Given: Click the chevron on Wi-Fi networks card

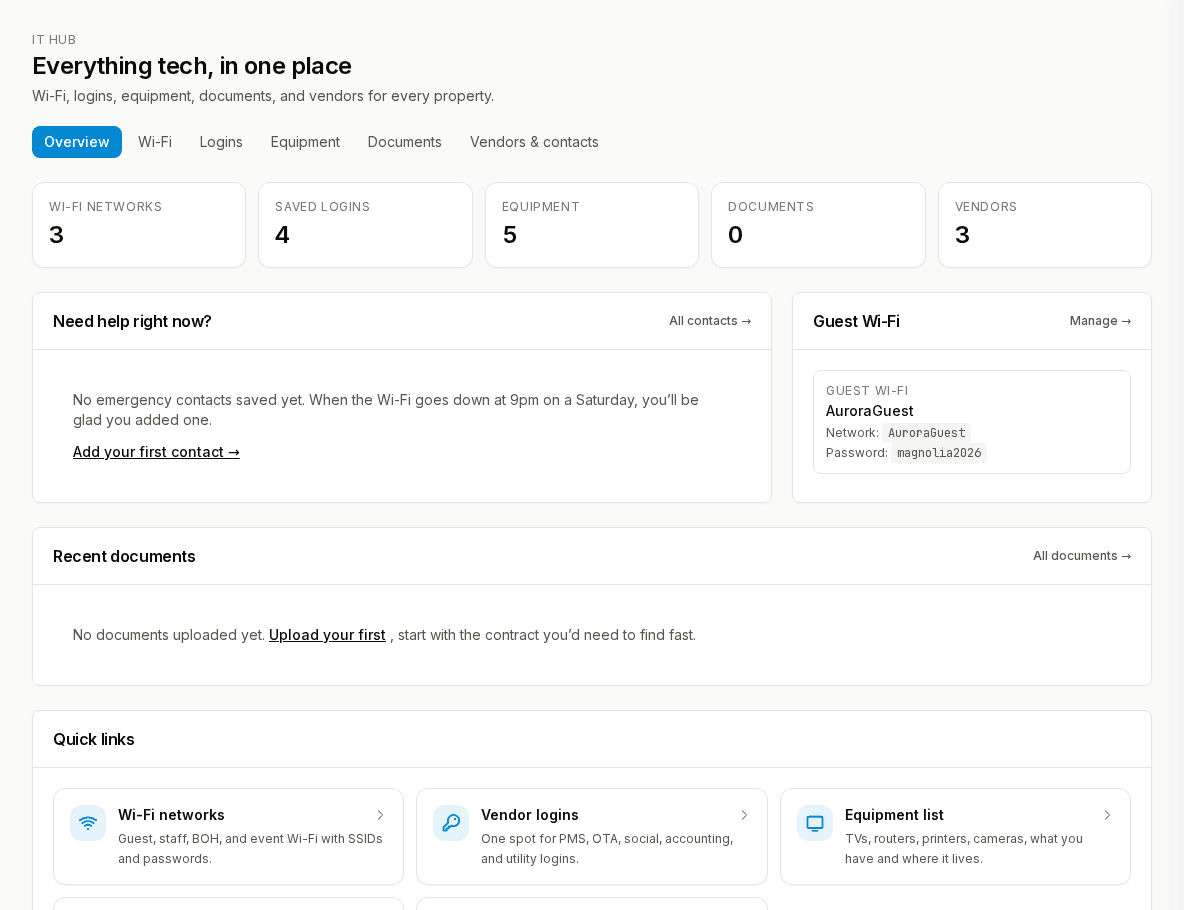Looking at the screenshot, I should pyautogui.click(x=381, y=815).
